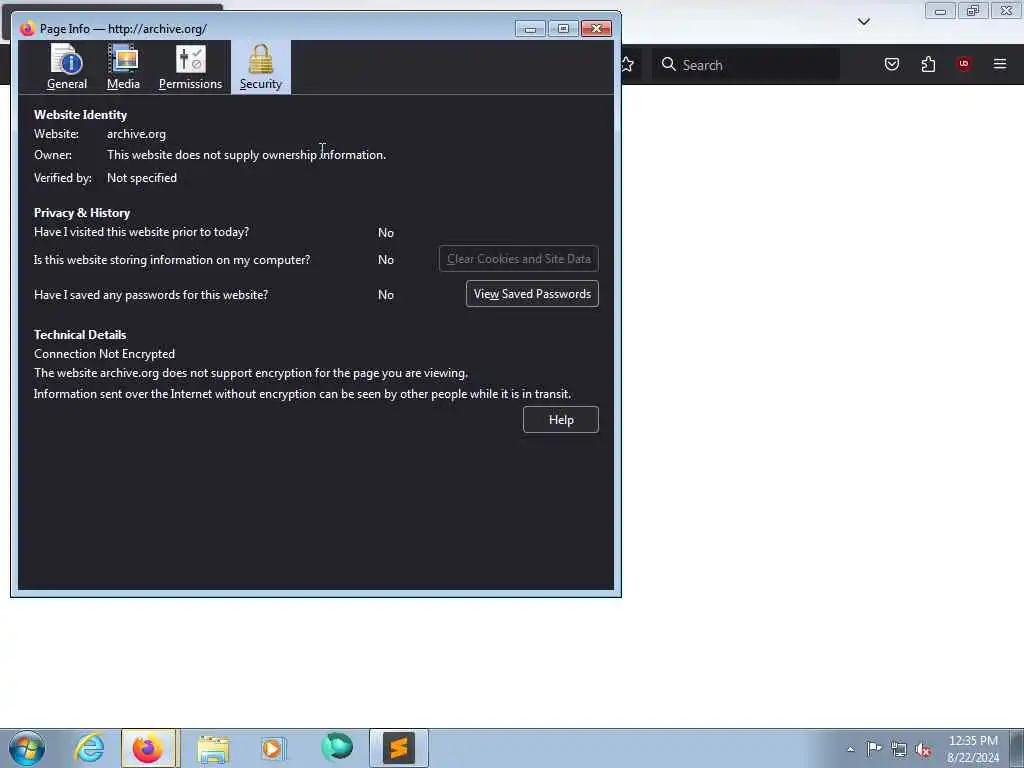
Task: Click the Firefox icon in dialog title bar
Action: coord(27,29)
